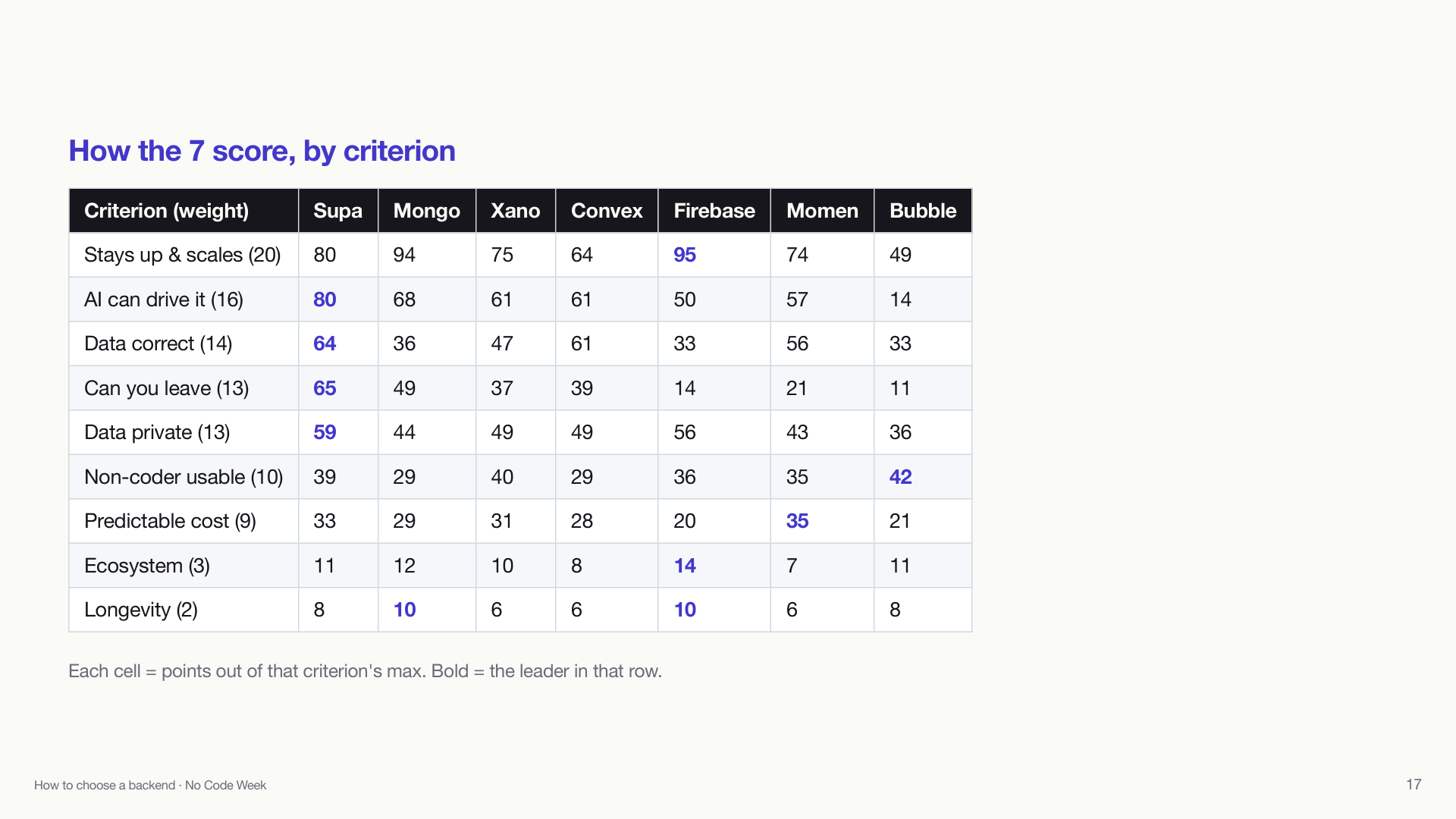This screenshot has width=1456, height=819.
Task: Click the 'Convex' column header
Action: (x=607, y=211)
